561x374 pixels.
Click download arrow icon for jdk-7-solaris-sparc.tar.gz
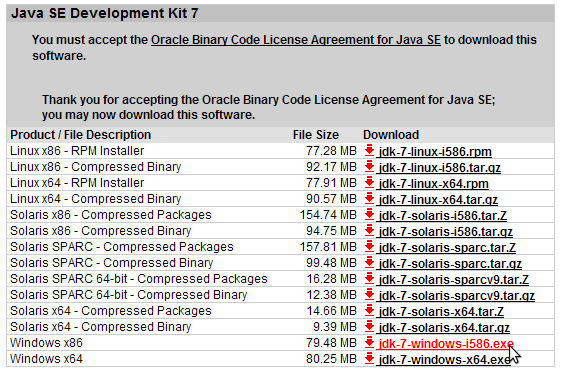(x=369, y=263)
